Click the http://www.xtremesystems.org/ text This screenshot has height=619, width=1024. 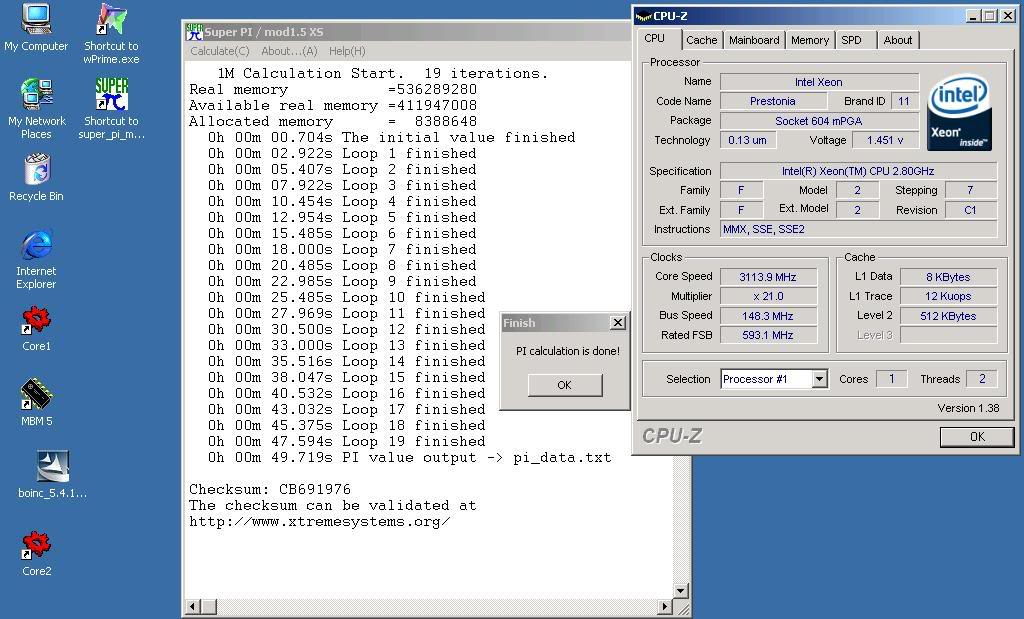(x=319, y=522)
